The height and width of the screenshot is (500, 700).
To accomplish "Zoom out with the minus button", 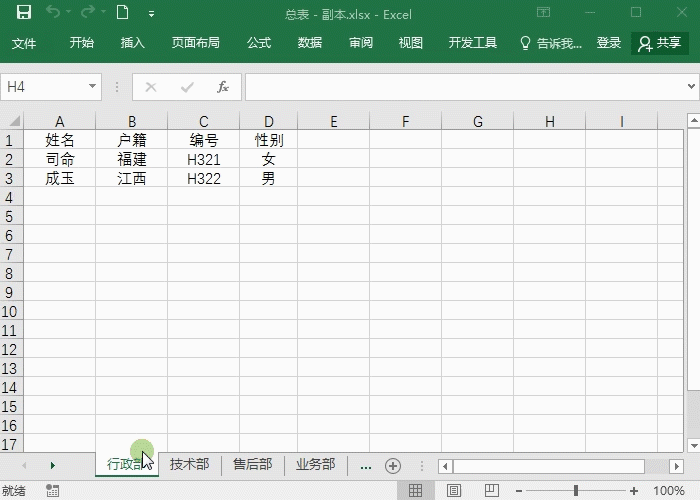I will (x=519, y=491).
